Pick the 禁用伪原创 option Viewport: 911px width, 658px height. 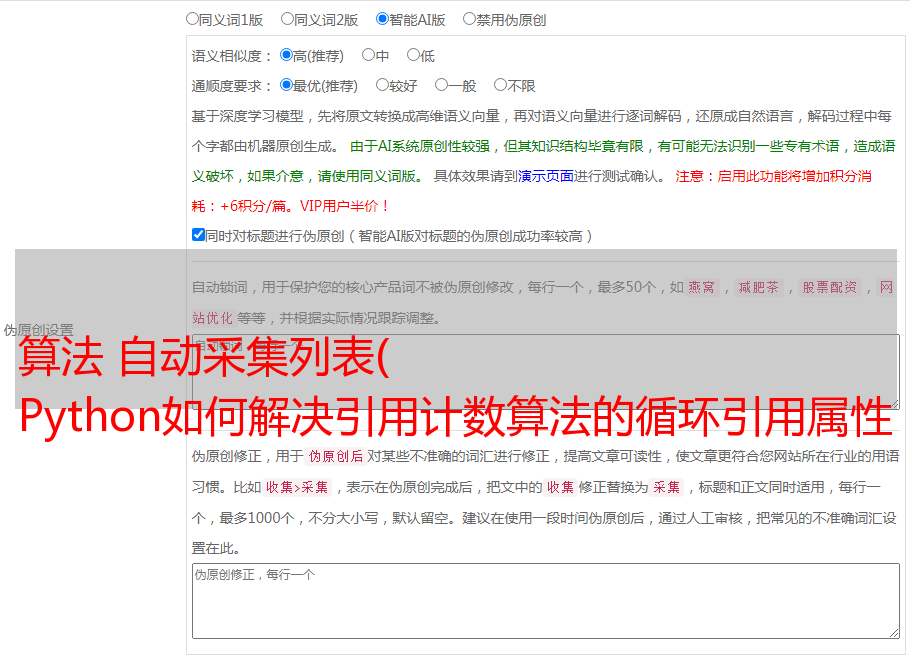pos(469,18)
